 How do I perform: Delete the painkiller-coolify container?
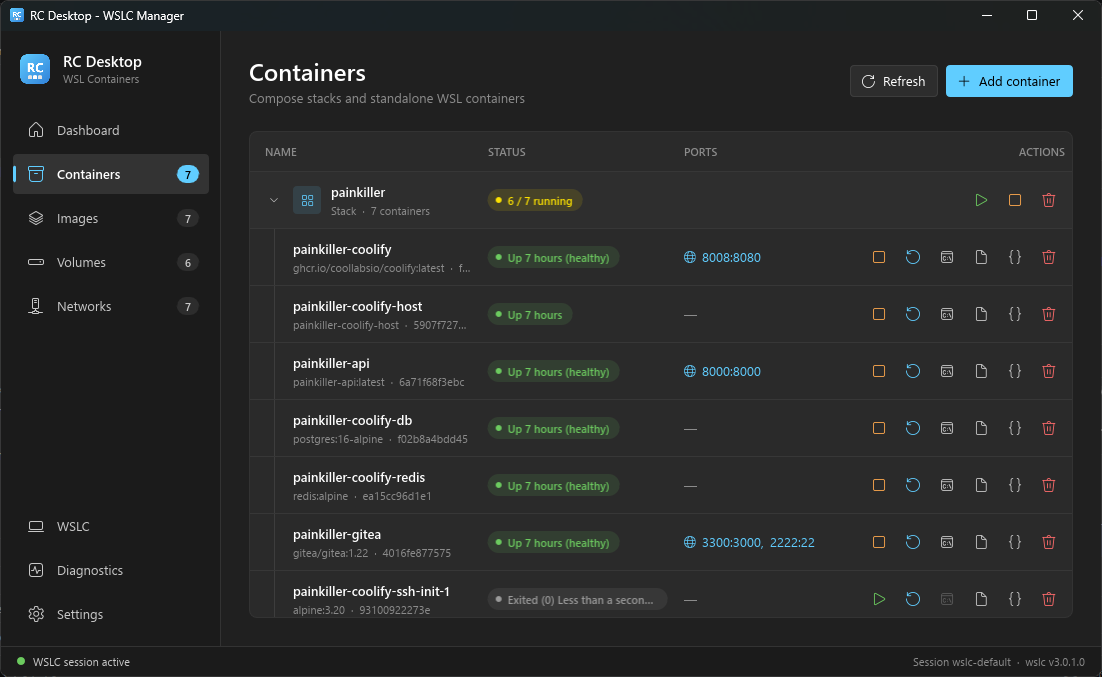pyautogui.click(x=1049, y=257)
